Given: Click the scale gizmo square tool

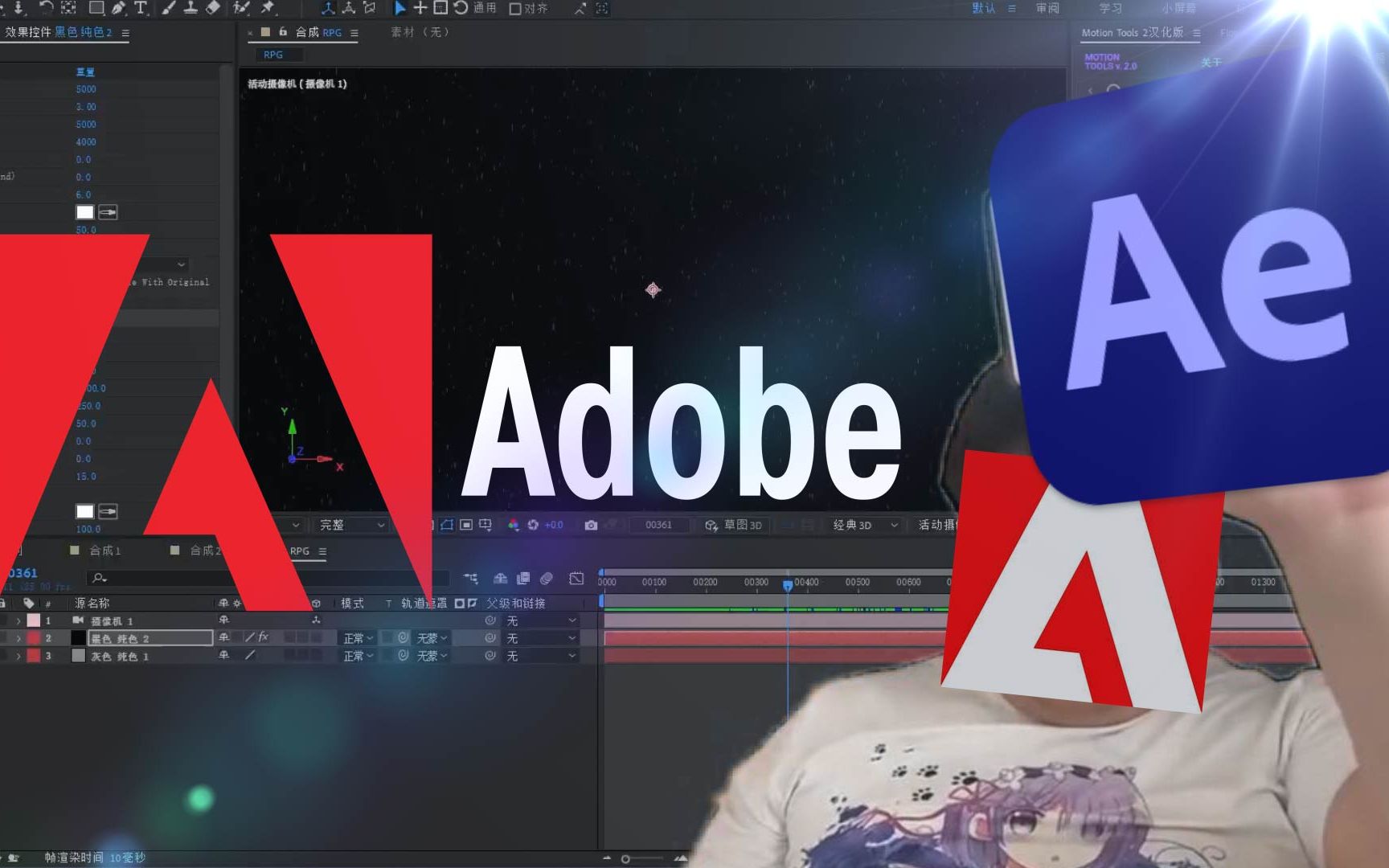Looking at the screenshot, I should point(440,8).
